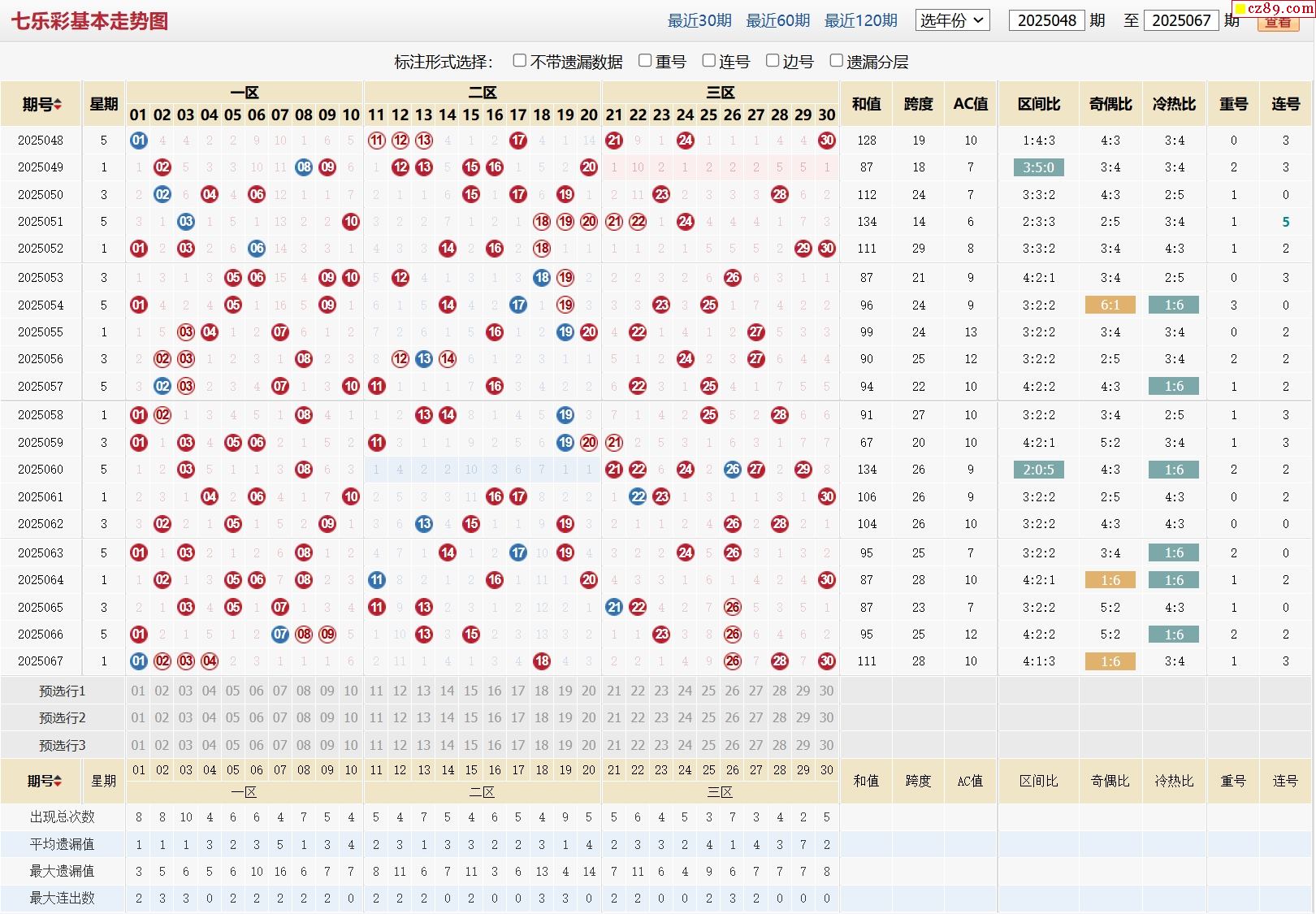The width and height of the screenshot is (1316, 914).
Task: Click the 三区 header in top table
Action: 721,93
